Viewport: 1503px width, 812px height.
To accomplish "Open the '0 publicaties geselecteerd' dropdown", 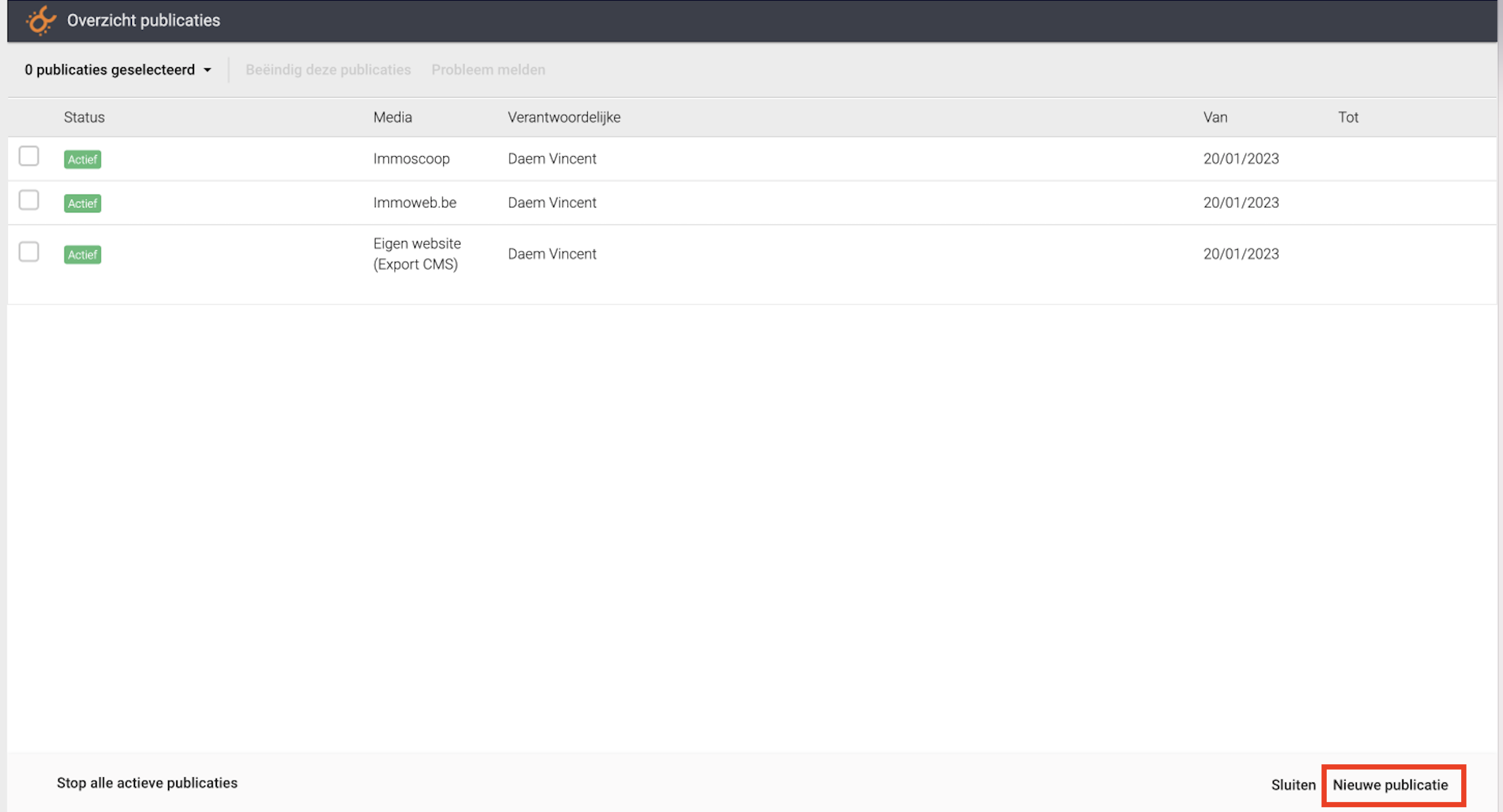I will click(118, 70).
